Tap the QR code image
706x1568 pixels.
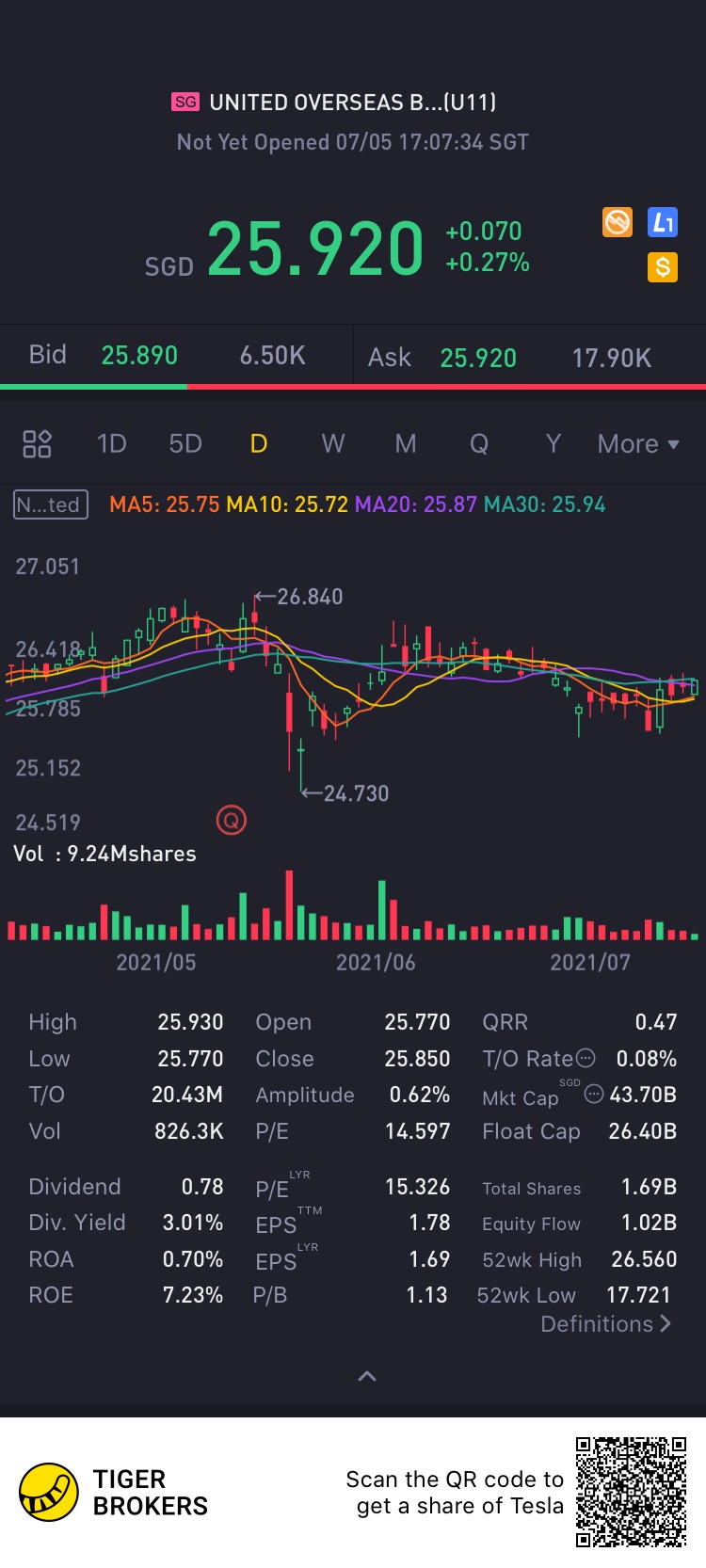tap(632, 1493)
